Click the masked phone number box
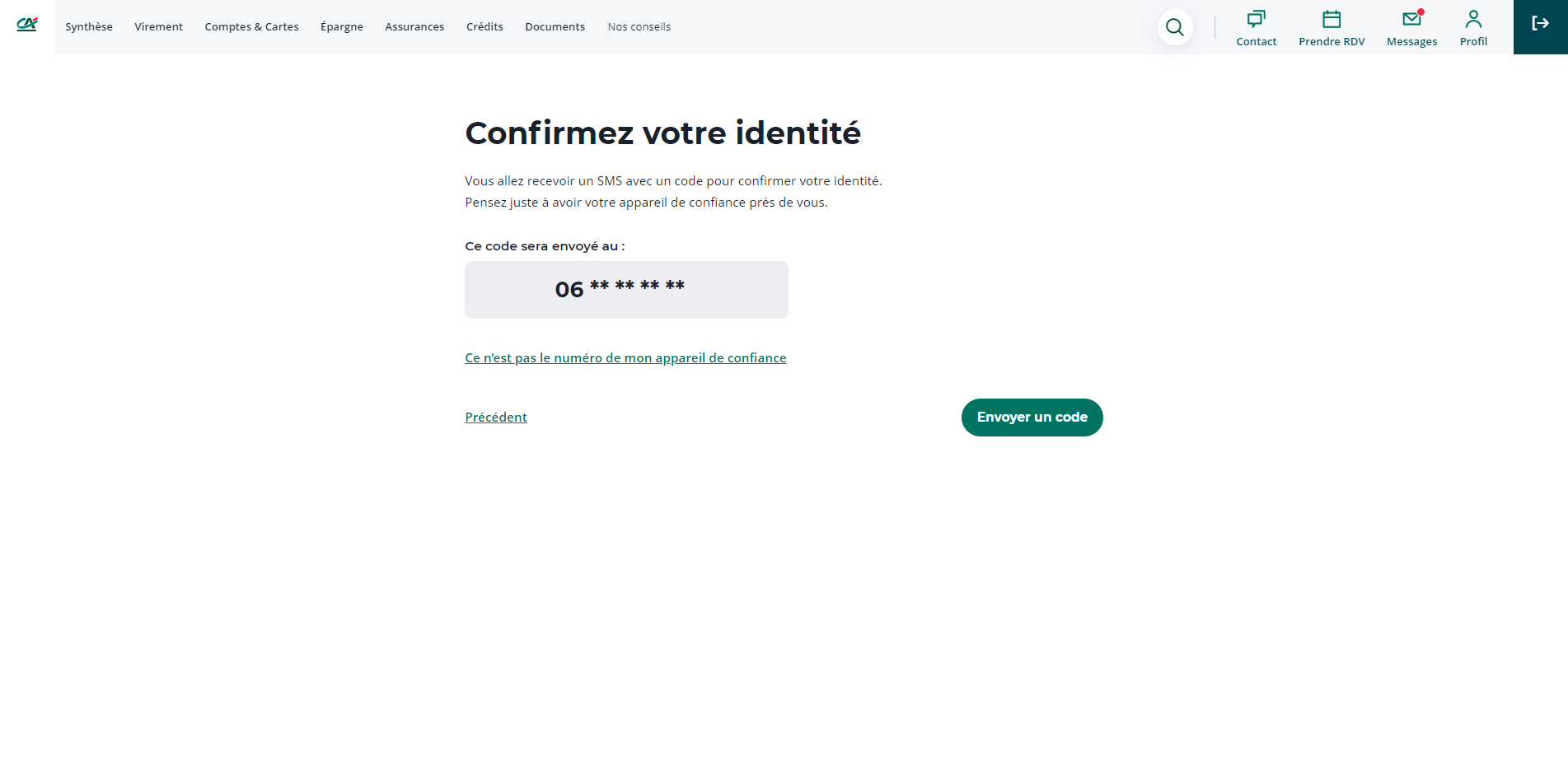 626,290
